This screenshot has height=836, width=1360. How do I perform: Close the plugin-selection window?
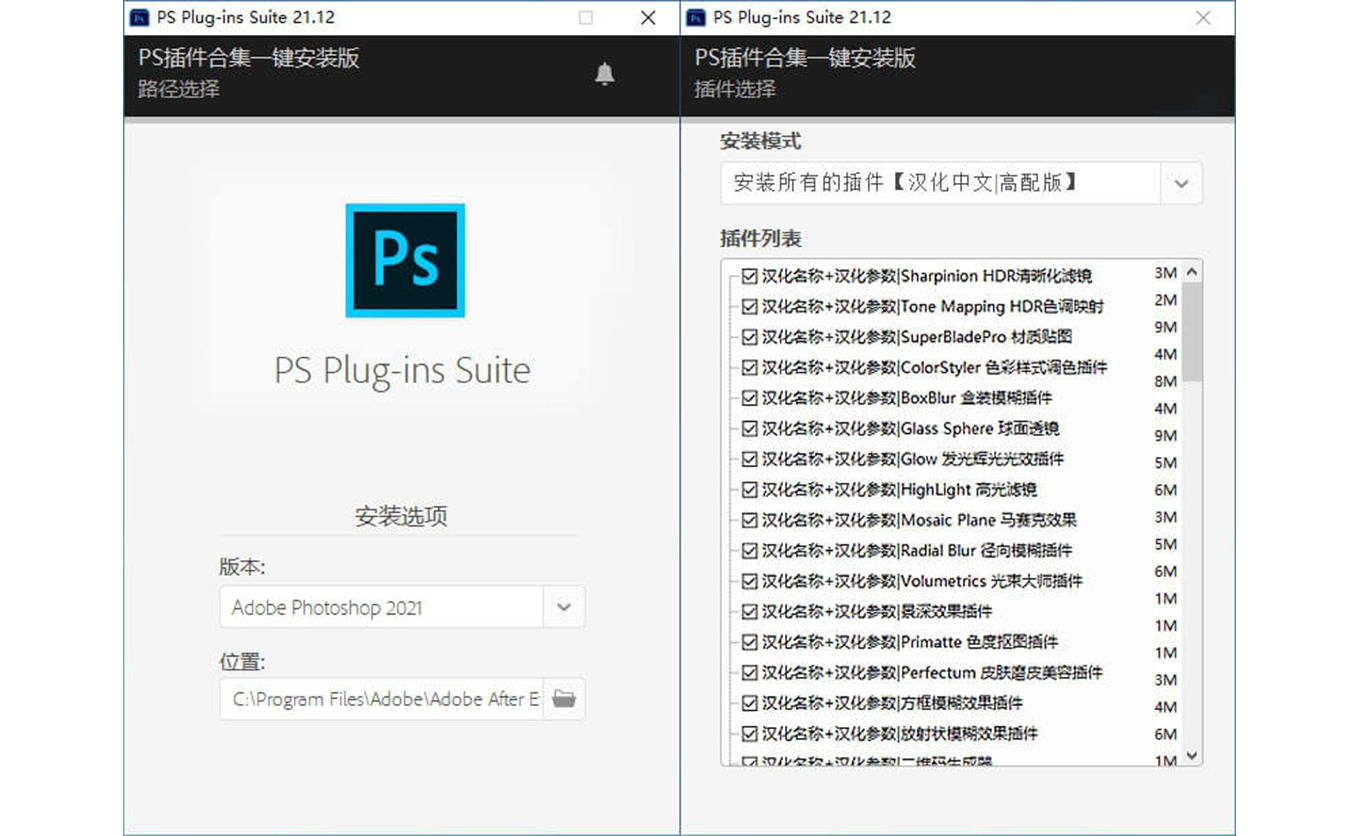pyautogui.click(x=1204, y=17)
